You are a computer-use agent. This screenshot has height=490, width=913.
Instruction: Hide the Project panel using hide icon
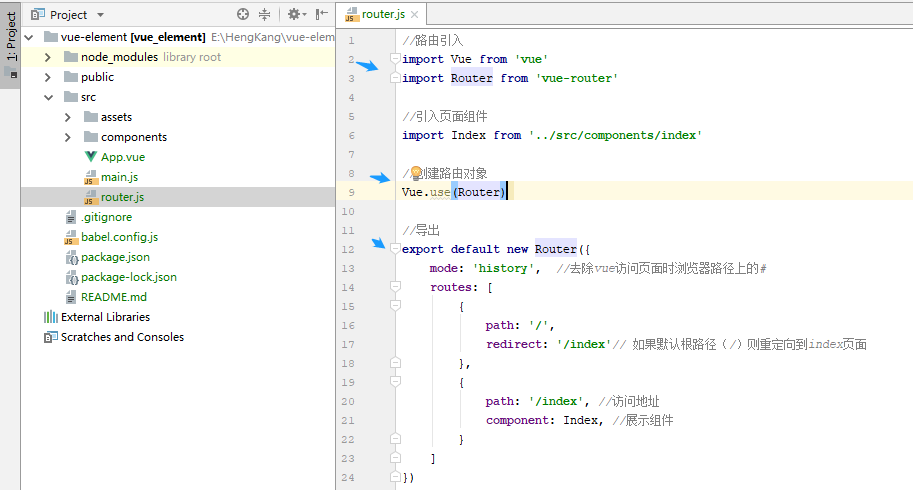[x=321, y=15]
